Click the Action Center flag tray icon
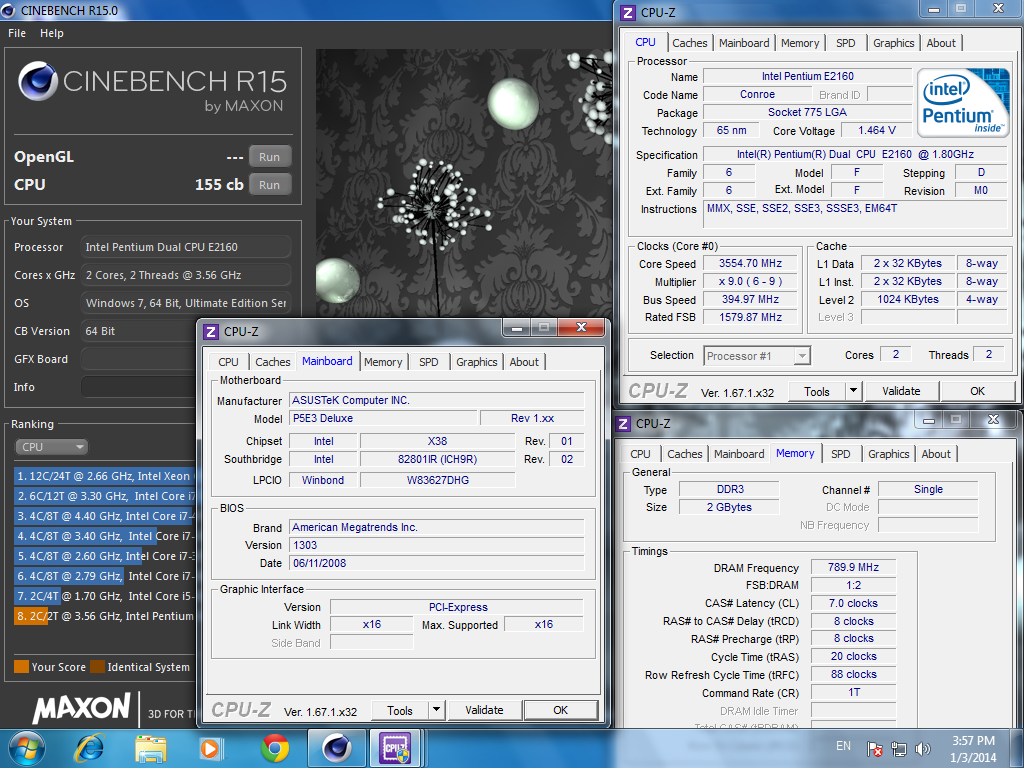This screenshot has height=768, width=1024. (874, 749)
